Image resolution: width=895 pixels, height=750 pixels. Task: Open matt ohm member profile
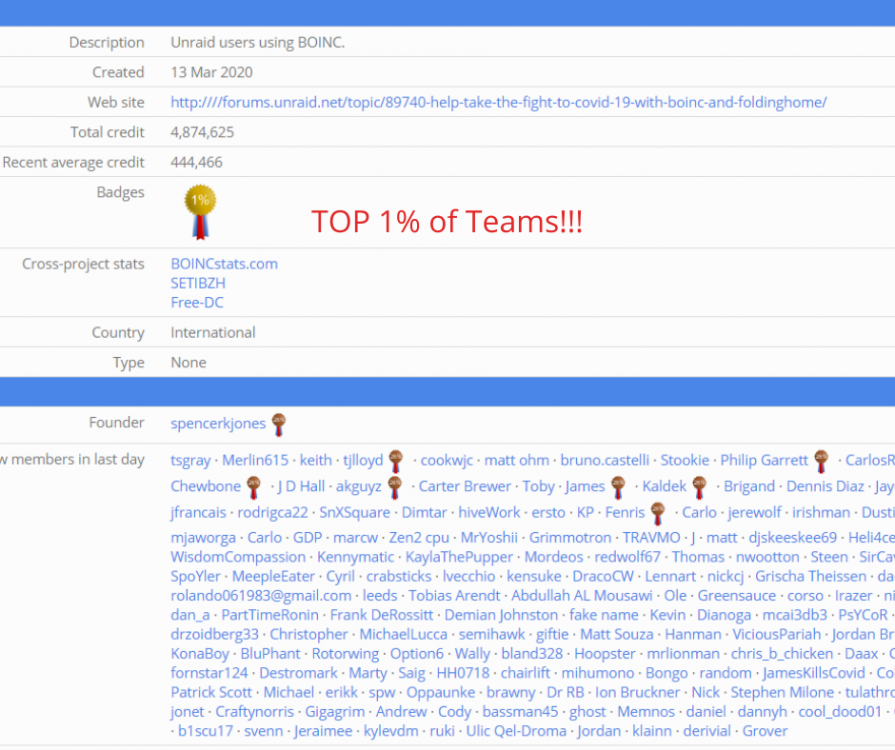point(517,460)
